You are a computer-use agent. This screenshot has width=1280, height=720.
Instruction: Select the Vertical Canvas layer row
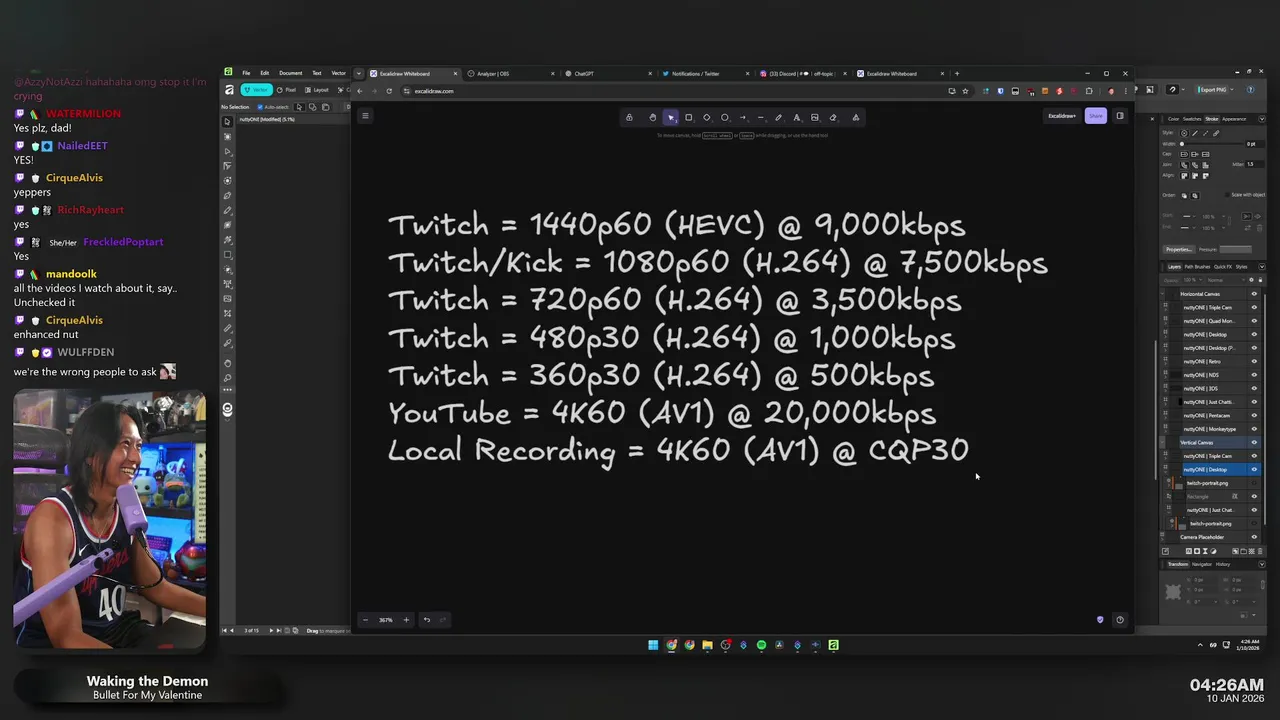tap(1211, 442)
